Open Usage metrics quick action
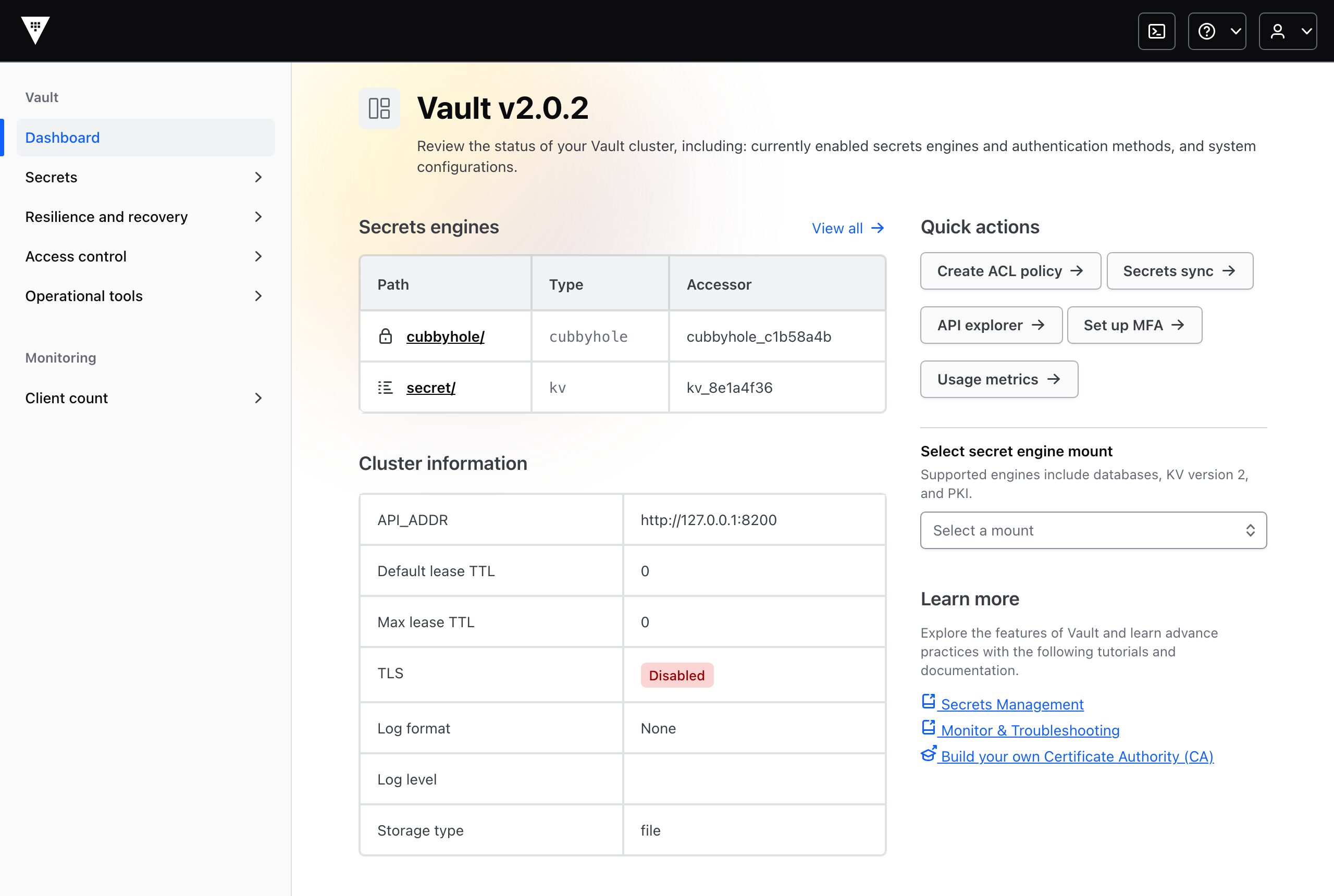The image size is (1334, 896). pyautogui.click(x=999, y=379)
